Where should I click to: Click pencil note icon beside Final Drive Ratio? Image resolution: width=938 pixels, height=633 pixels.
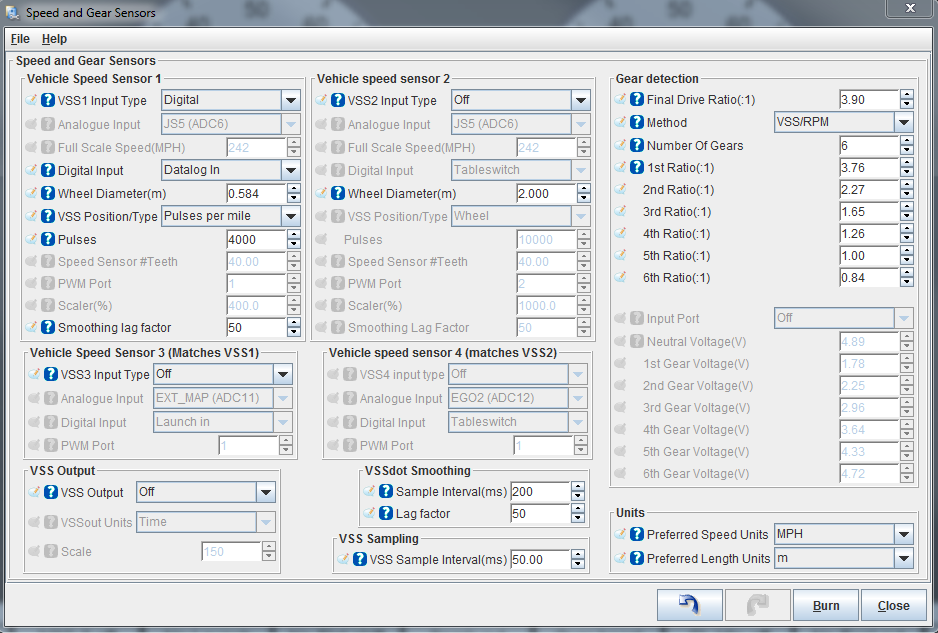621,99
